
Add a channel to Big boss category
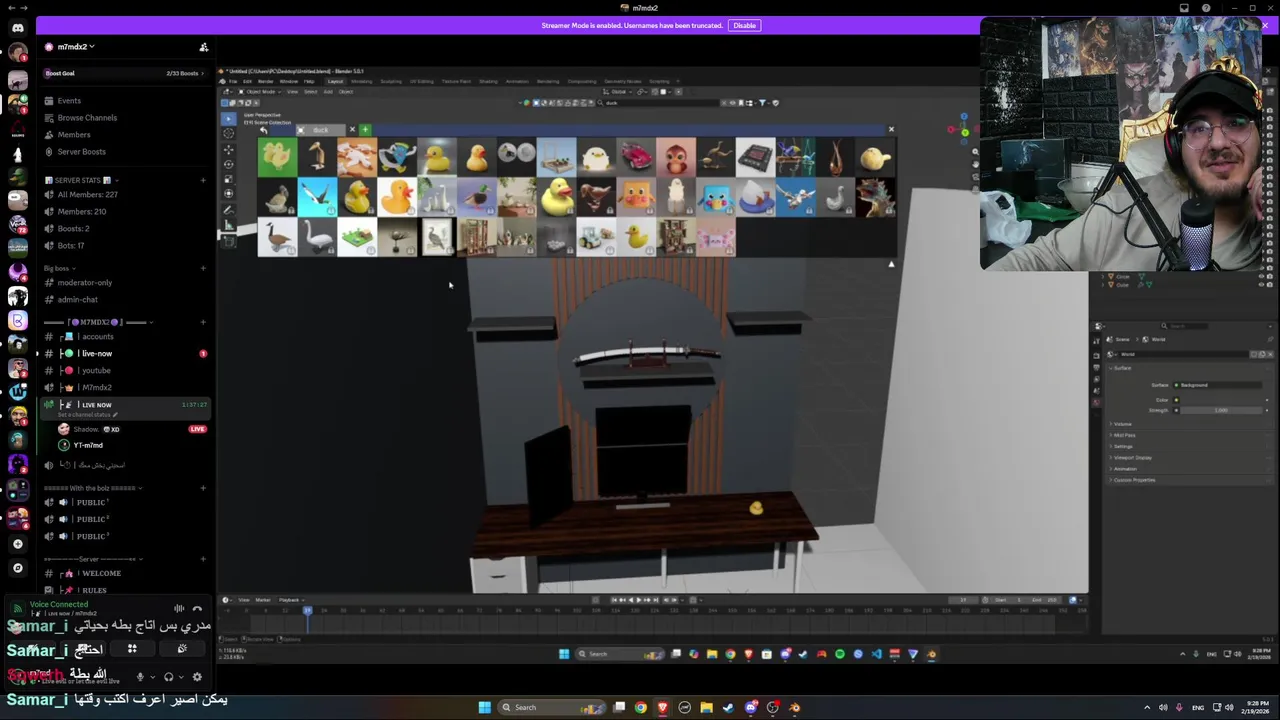tap(203, 268)
